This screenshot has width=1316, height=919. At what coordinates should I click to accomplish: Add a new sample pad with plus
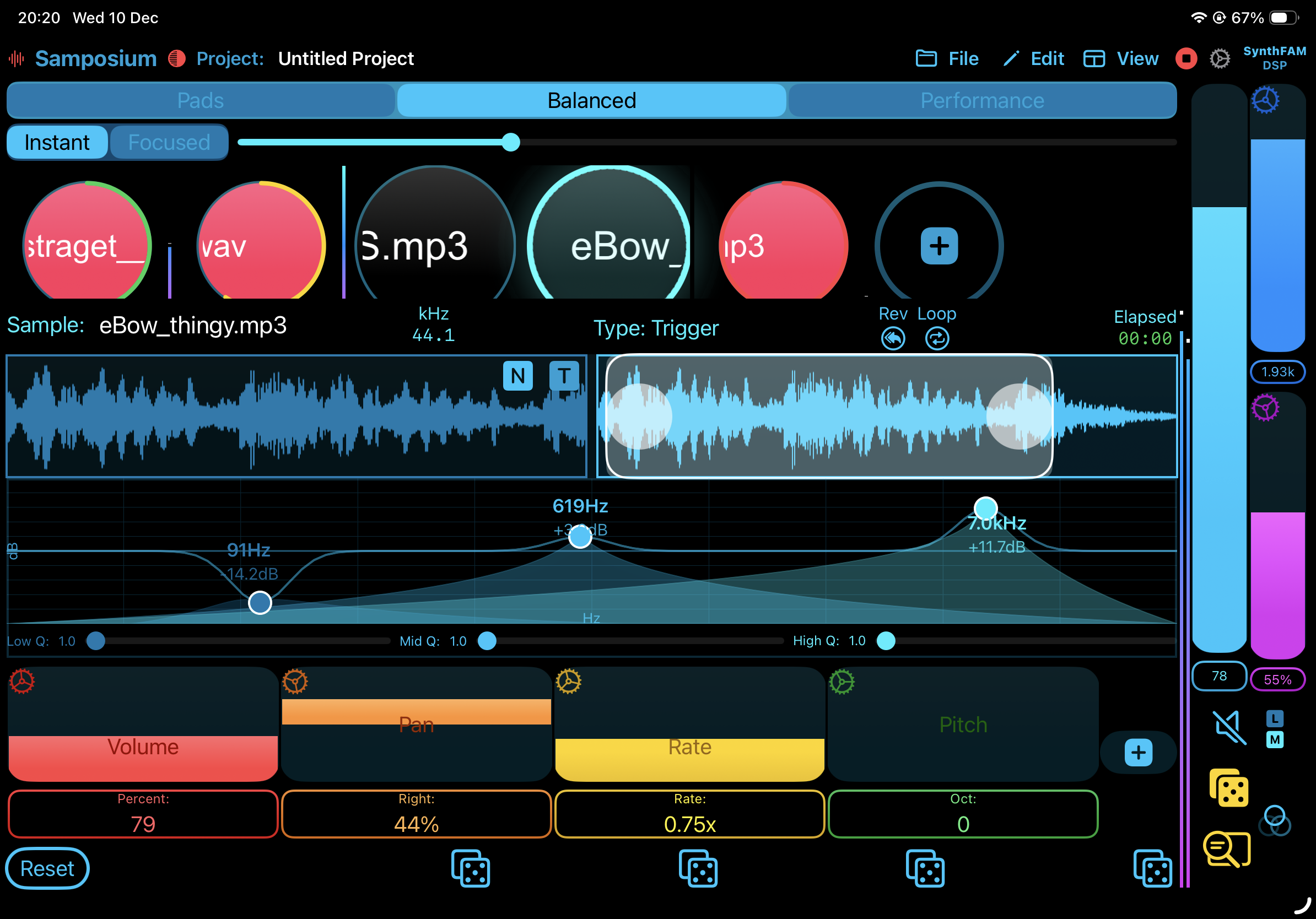pos(939,246)
